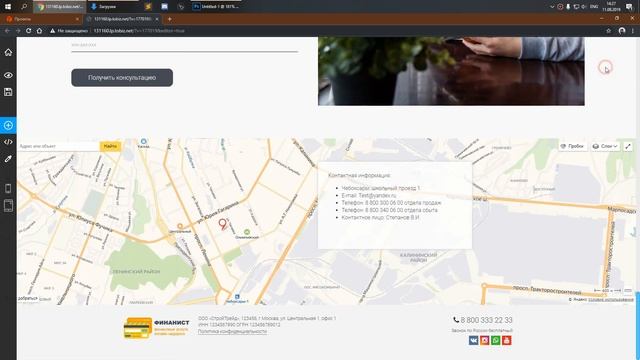Toggle the preview eye icon in the sidebar
Image resolution: width=640 pixels, height=360 pixels.
(x=8, y=75)
